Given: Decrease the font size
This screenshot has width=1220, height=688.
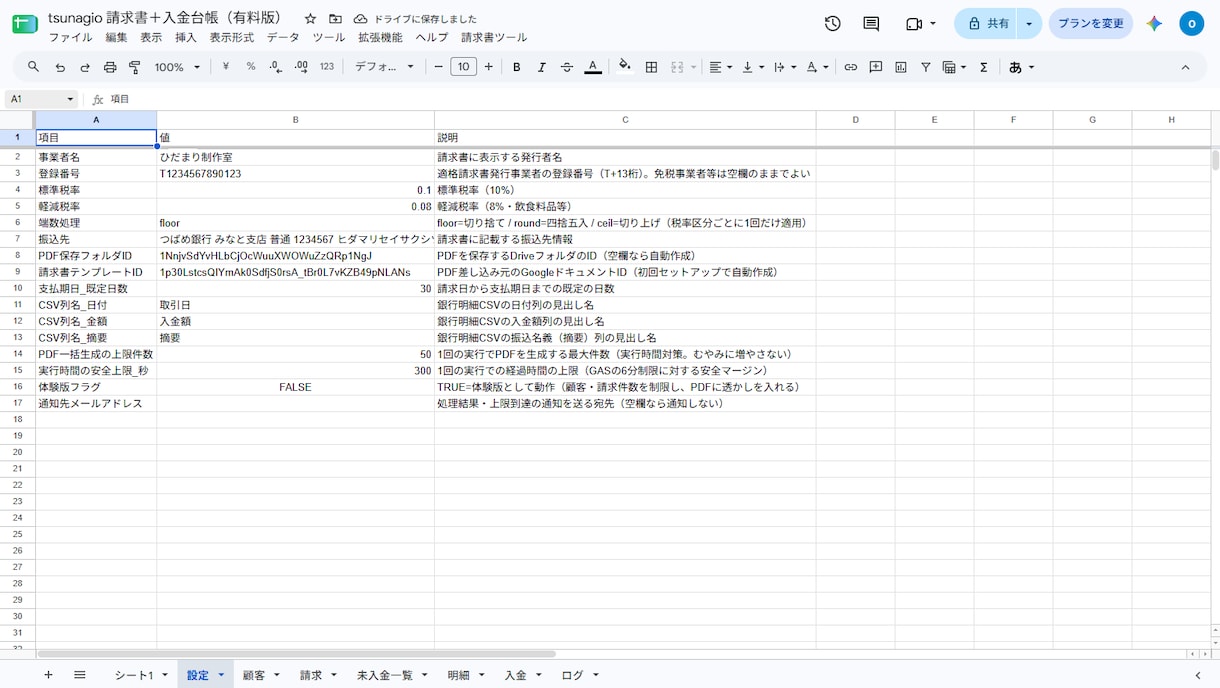Looking at the screenshot, I should [438, 67].
